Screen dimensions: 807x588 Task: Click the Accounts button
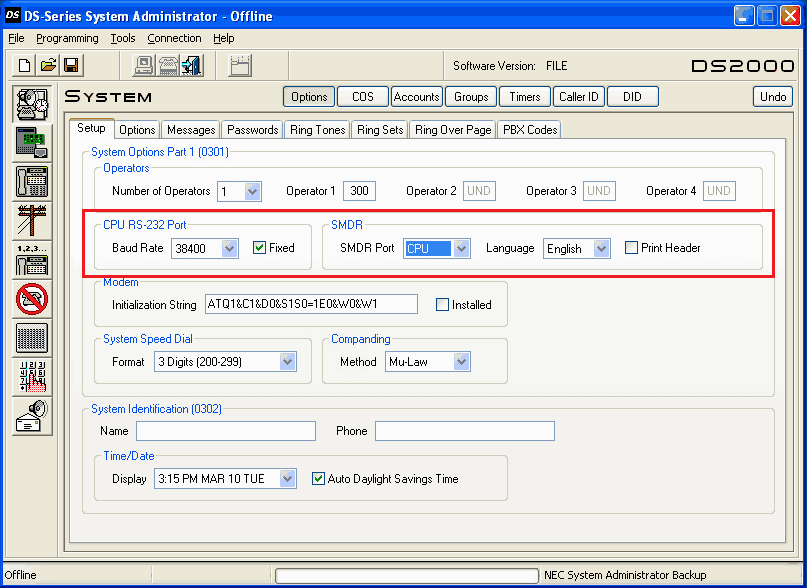pos(417,97)
